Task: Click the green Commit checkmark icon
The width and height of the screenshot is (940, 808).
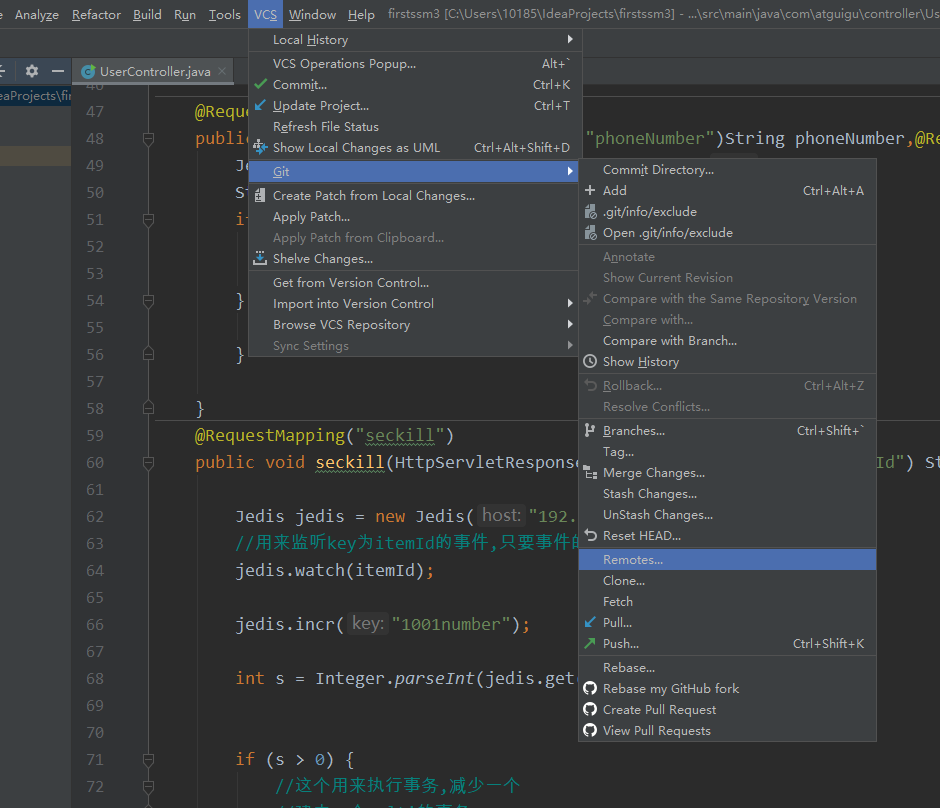Action: 260,85
